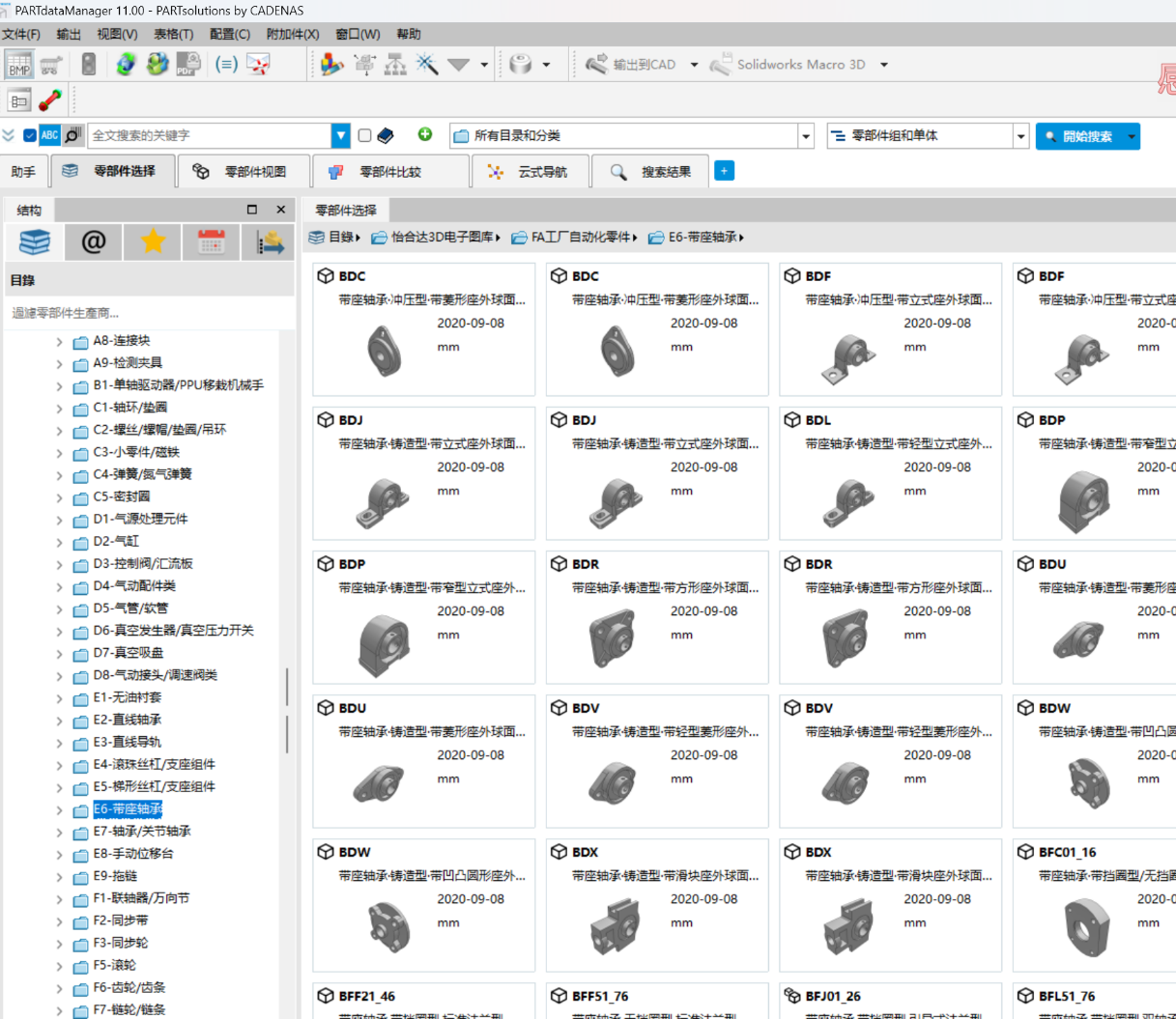The height and width of the screenshot is (1019, 1176).
Task: Open the 零部件组和单体 dropdown
Action: tap(1020, 136)
